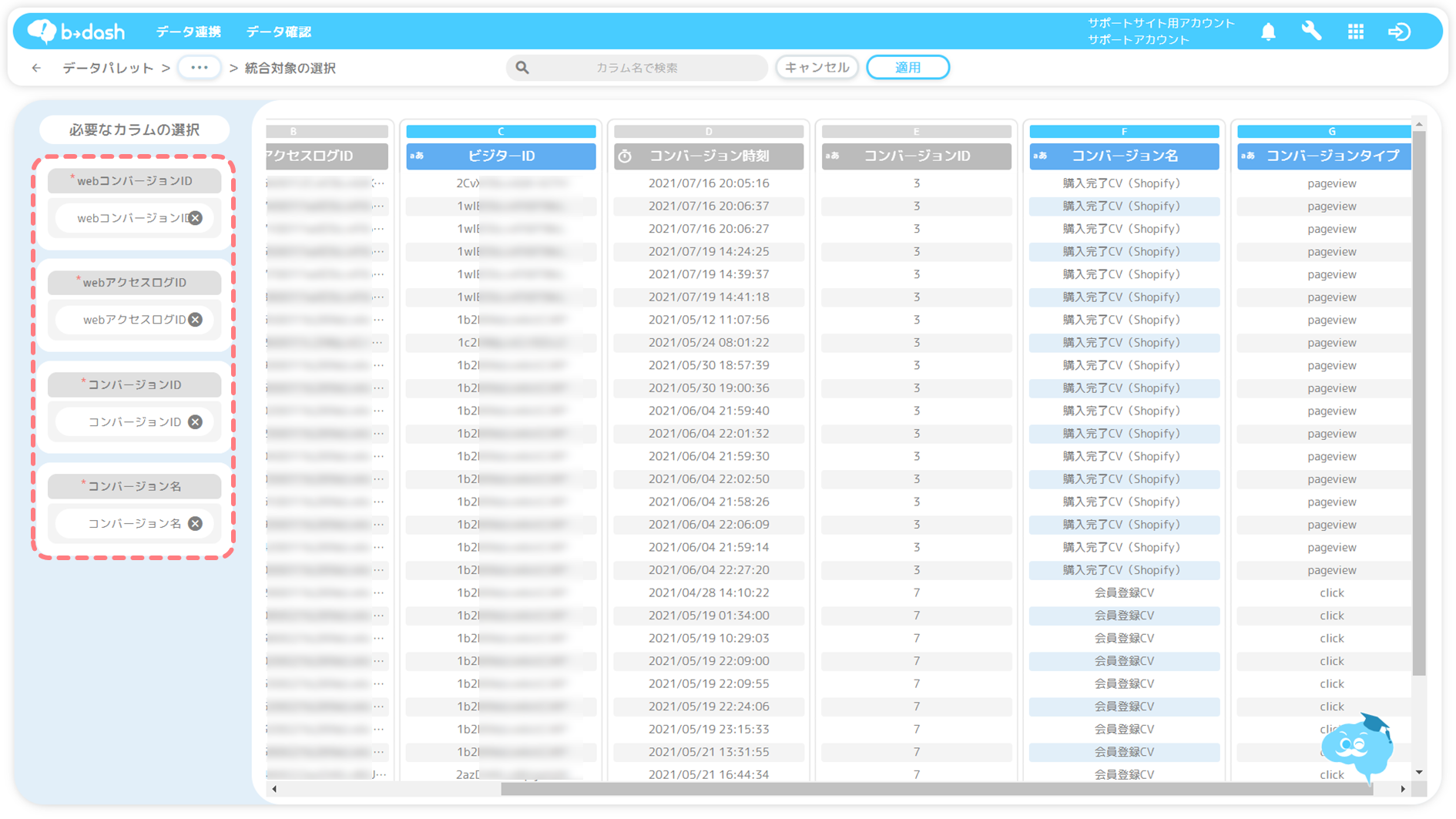The image size is (1456, 819).
Task: Remove コンバージョン名 chip with its X
Action: (196, 523)
